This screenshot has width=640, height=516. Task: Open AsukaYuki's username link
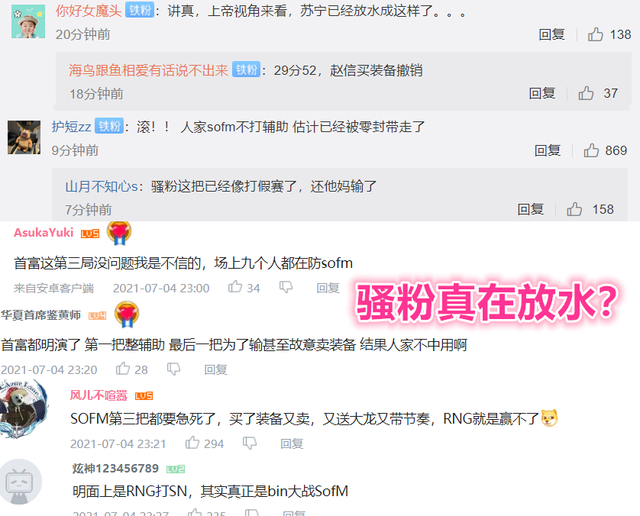pos(44,232)
